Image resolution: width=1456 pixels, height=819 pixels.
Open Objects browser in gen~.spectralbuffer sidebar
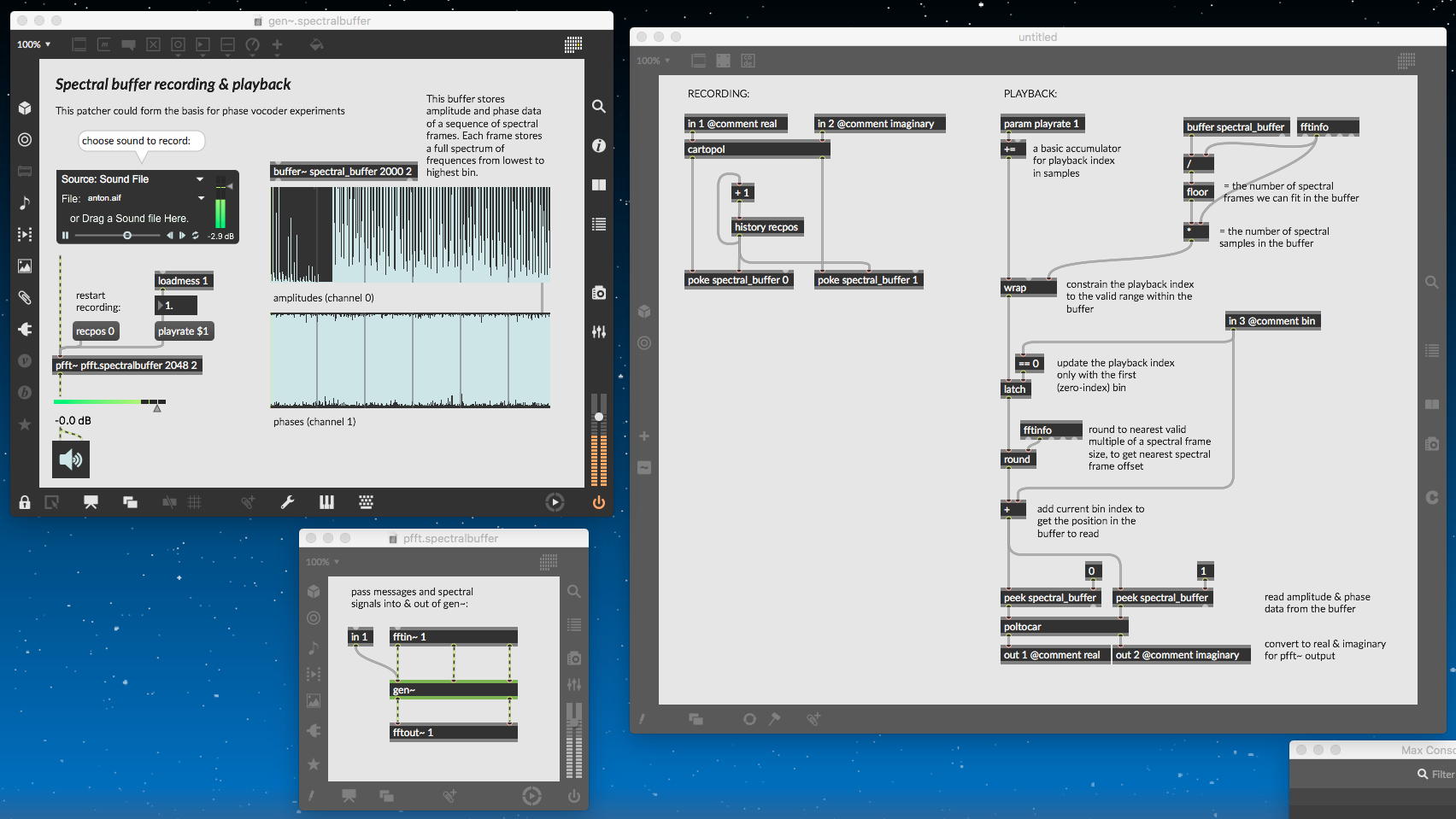(x=25, y=108)
